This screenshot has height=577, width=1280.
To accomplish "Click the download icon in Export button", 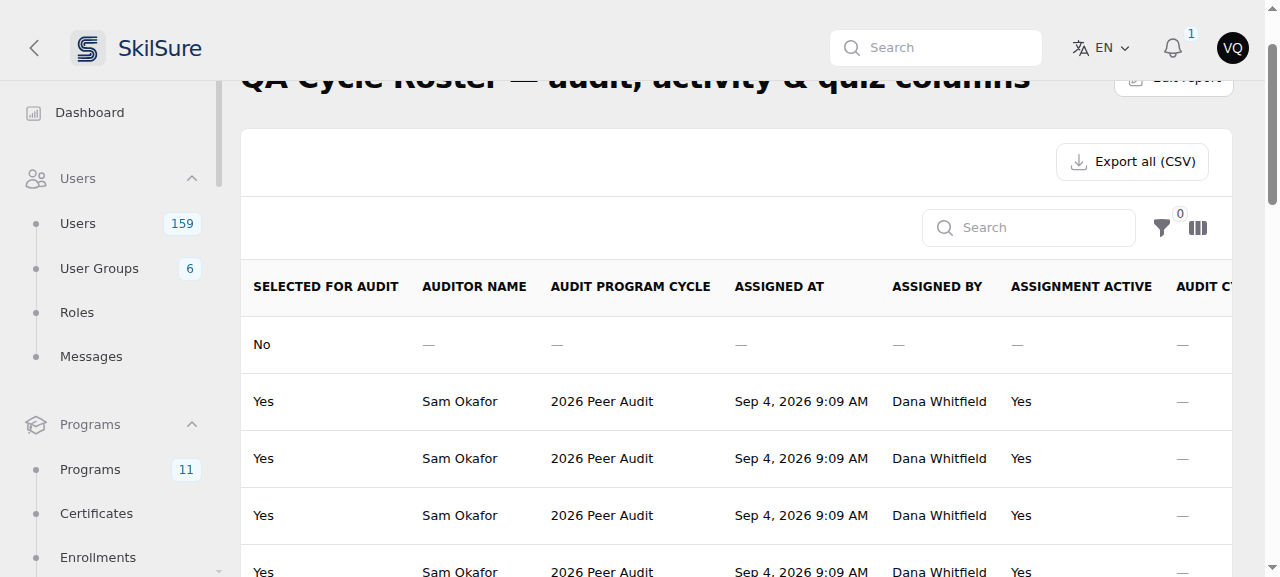I will 1079,162.
